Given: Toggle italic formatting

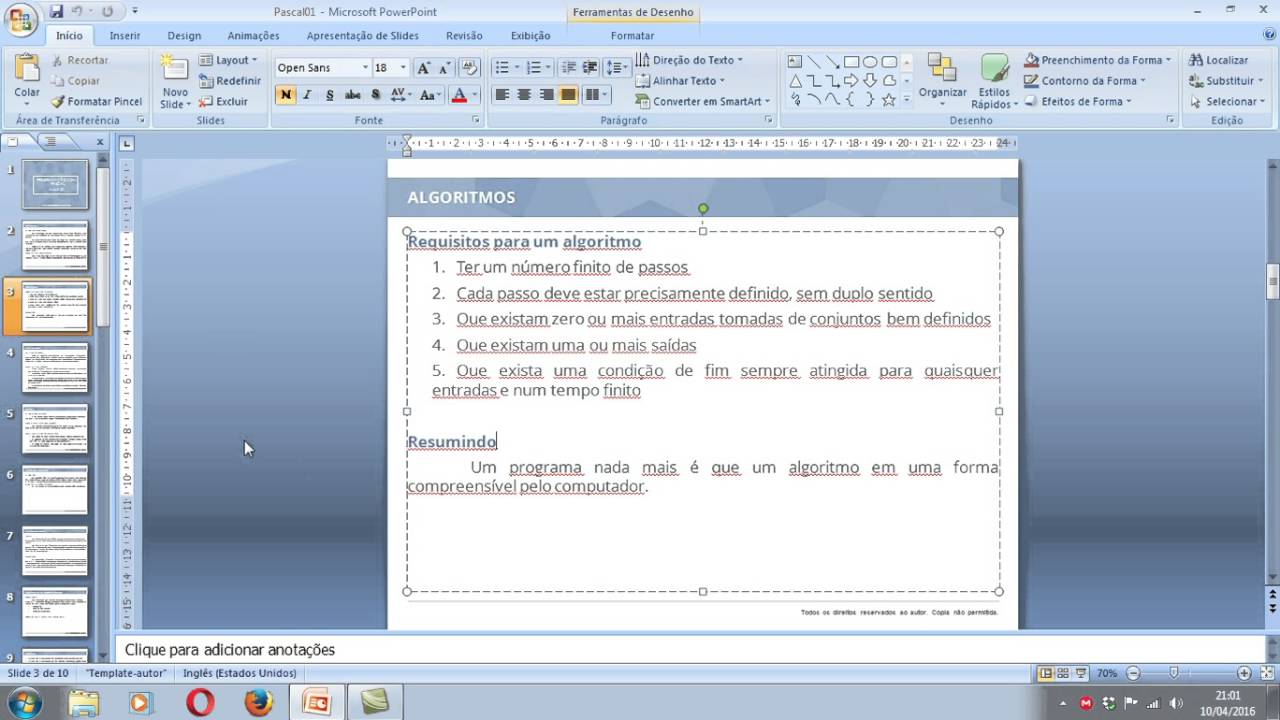Looking at the screenshot, I should tap(307, 95).
